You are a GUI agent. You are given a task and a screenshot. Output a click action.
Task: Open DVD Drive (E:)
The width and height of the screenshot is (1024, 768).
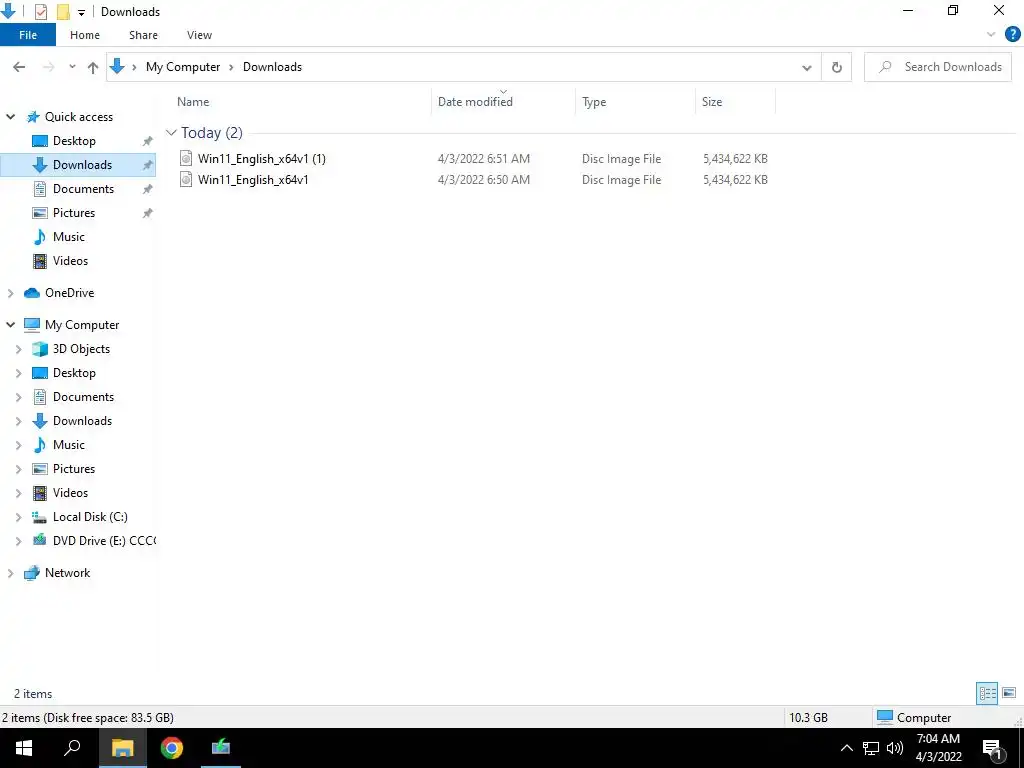(103, 541)
